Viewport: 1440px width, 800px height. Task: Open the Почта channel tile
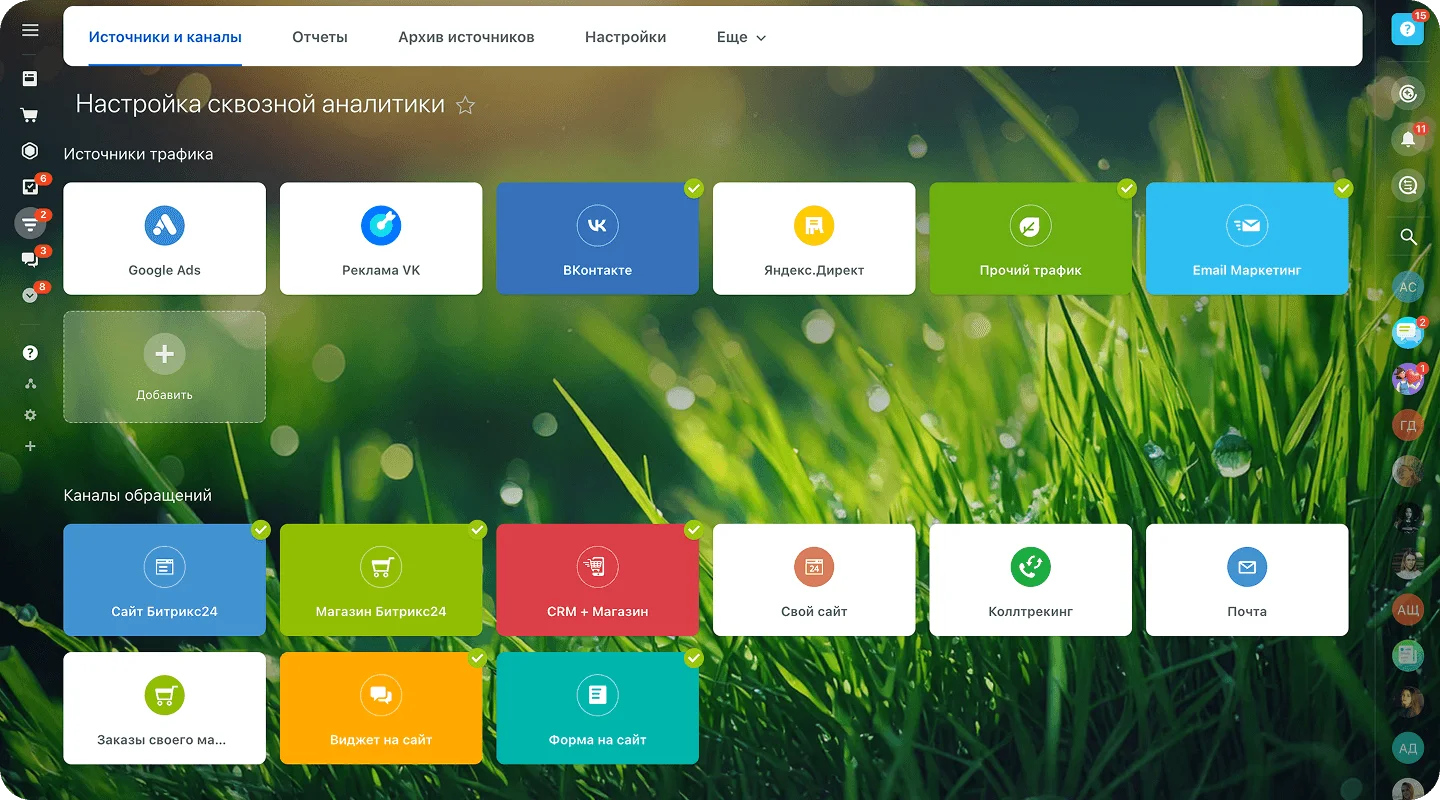1246,580
